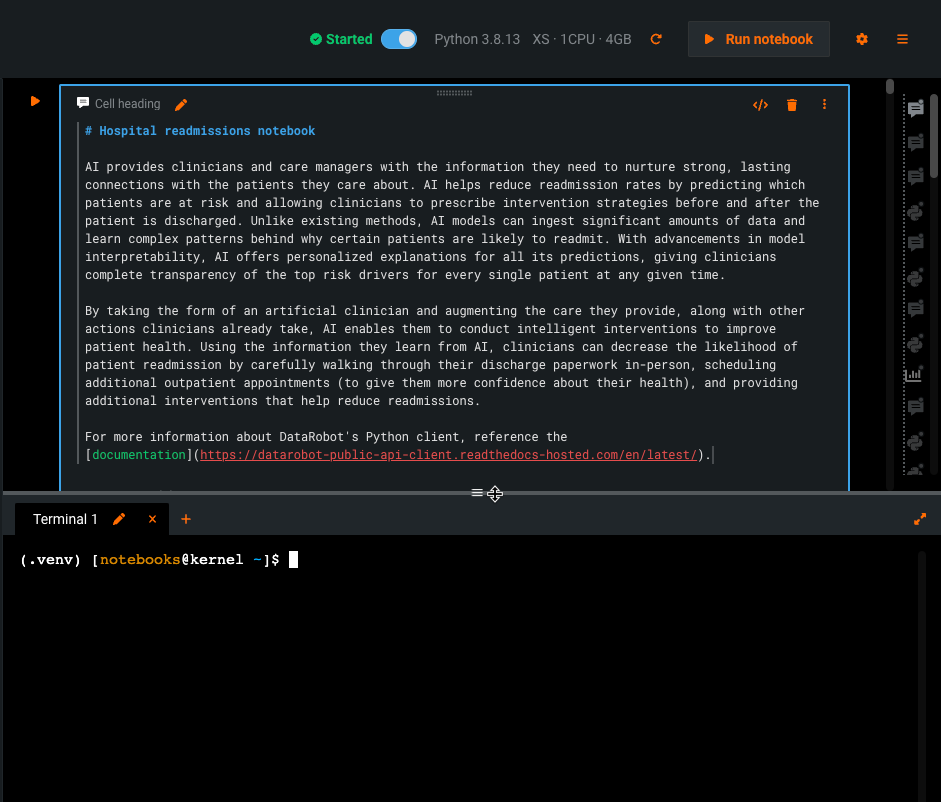This screenshot has height=802, width=941.
Task: Click the run cell play icon
Action: coord(35,101)
